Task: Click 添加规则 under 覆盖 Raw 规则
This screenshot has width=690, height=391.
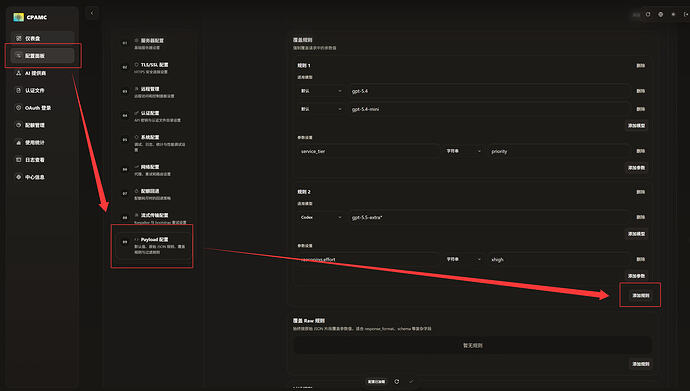Action: pyautogui.click(x=641, y=364)
